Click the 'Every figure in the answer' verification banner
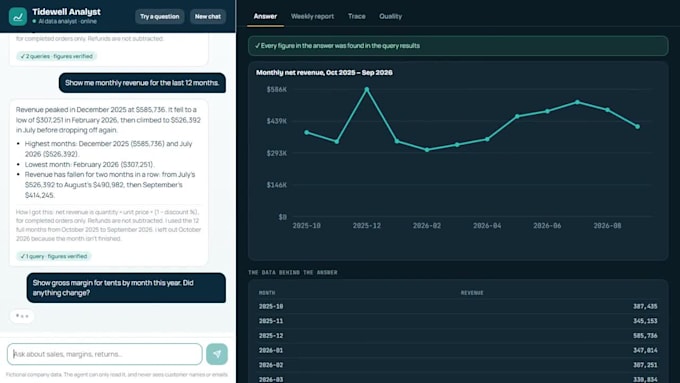The width and height of the screenshot is (680, 383). [458, 46]
